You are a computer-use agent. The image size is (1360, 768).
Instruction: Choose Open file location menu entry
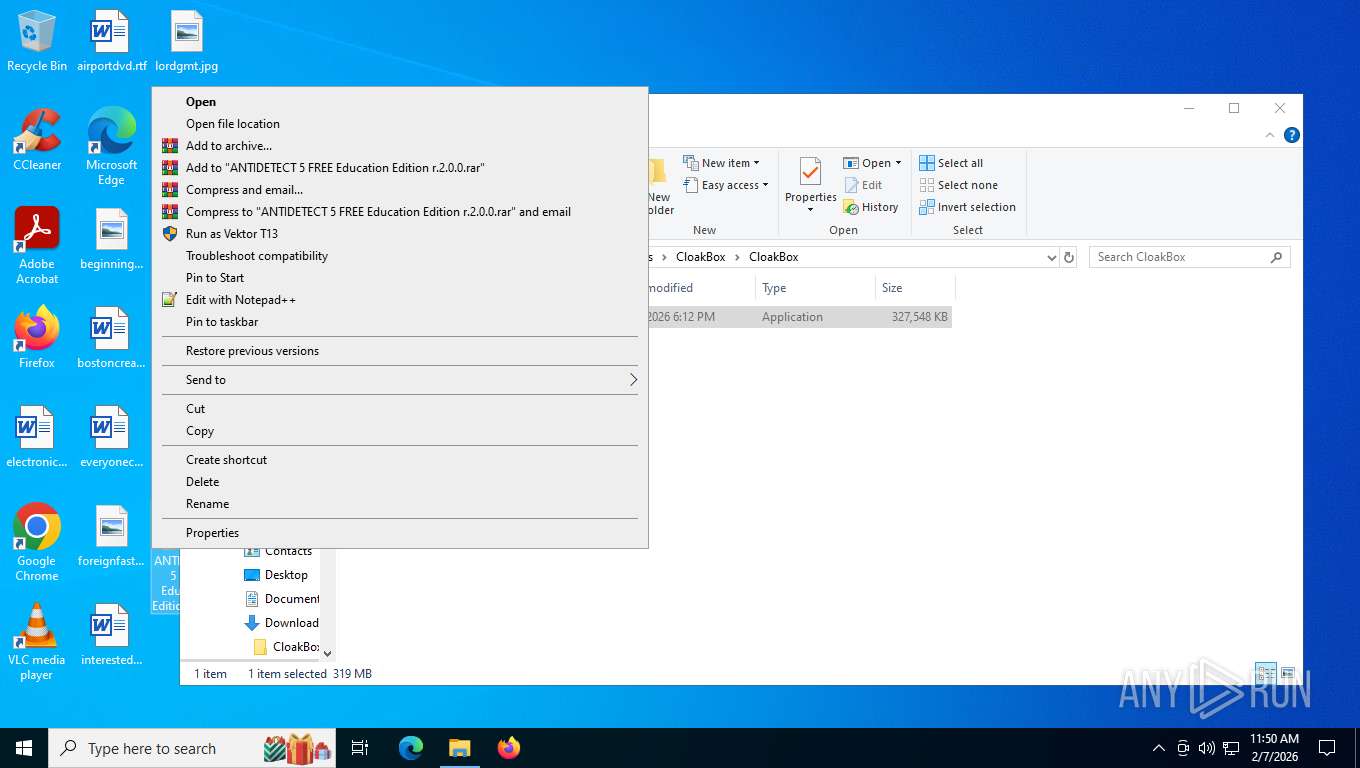tap(400, 124)
